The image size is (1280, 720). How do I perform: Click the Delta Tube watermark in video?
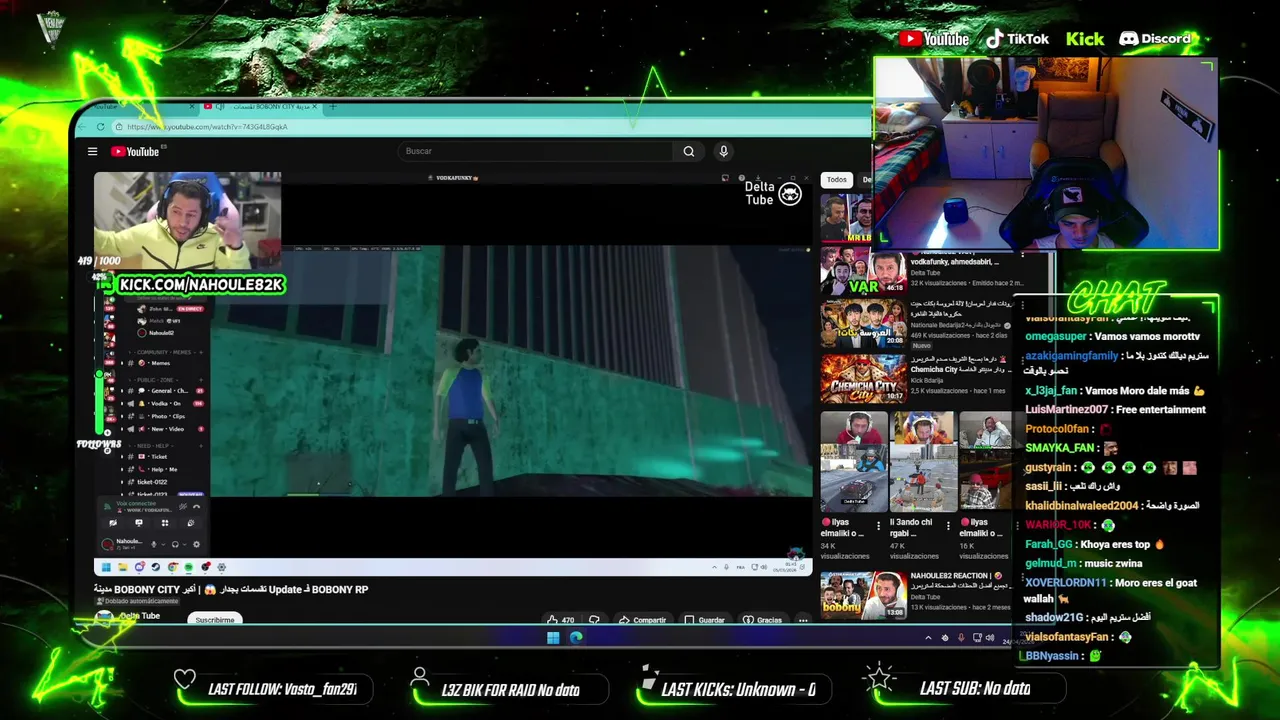tap(773, 193)
